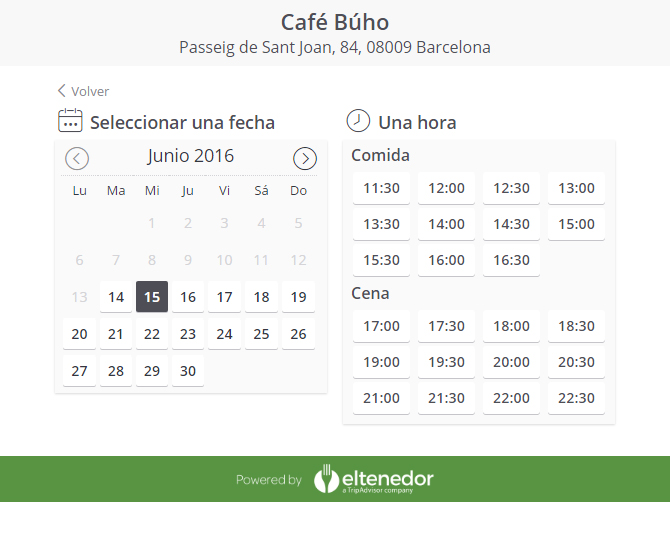Choose the 14:00 Comida time
The height and width of the screenshot is (549, 670).
(x=447, y=224)
